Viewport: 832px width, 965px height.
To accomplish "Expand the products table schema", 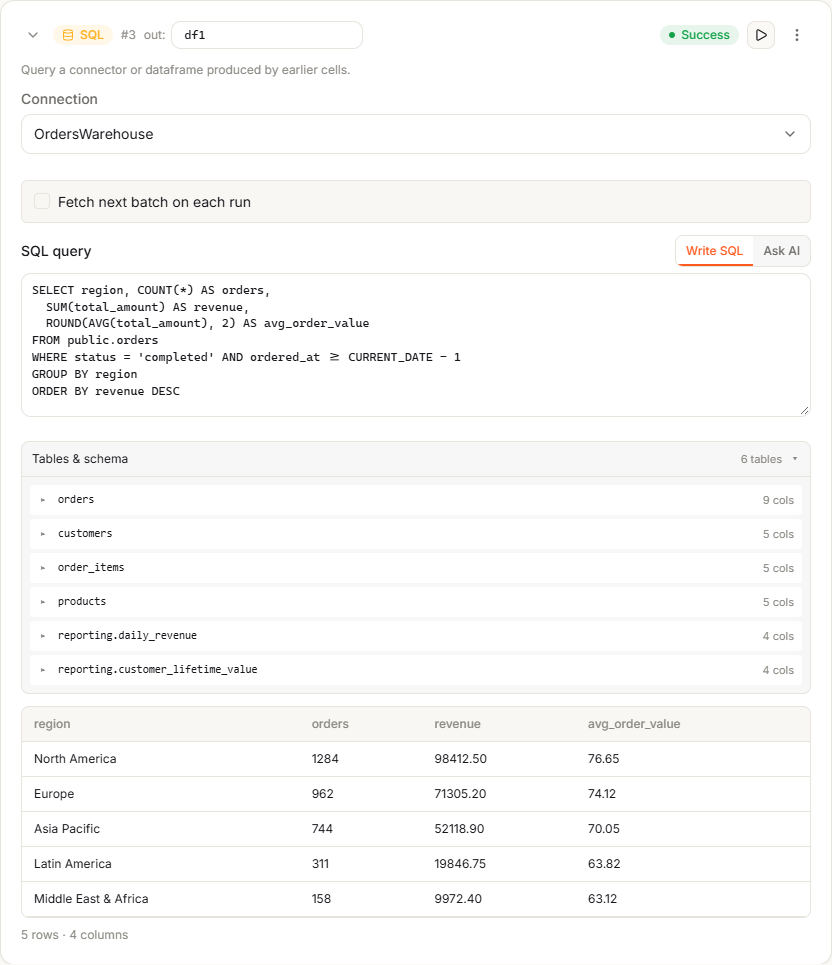I will pyautogui.click(x=416, y=601).
